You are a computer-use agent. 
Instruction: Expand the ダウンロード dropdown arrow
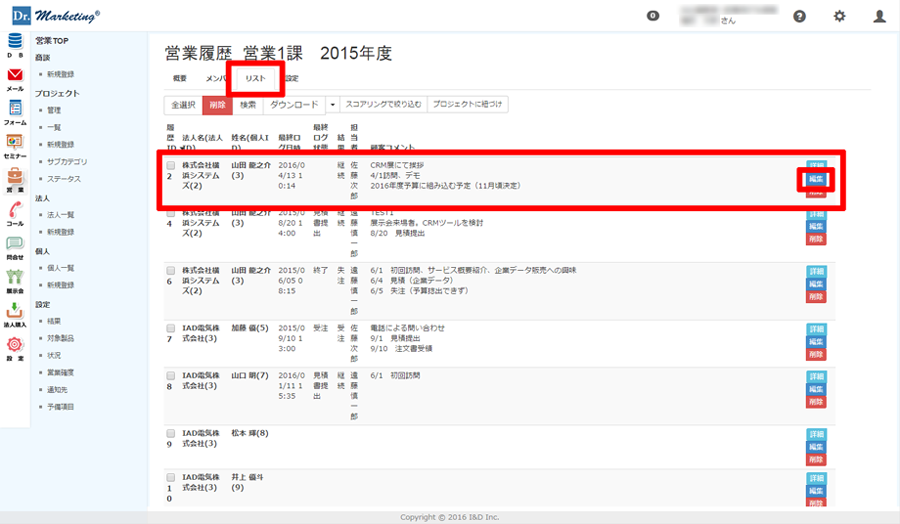pos(333,104)
